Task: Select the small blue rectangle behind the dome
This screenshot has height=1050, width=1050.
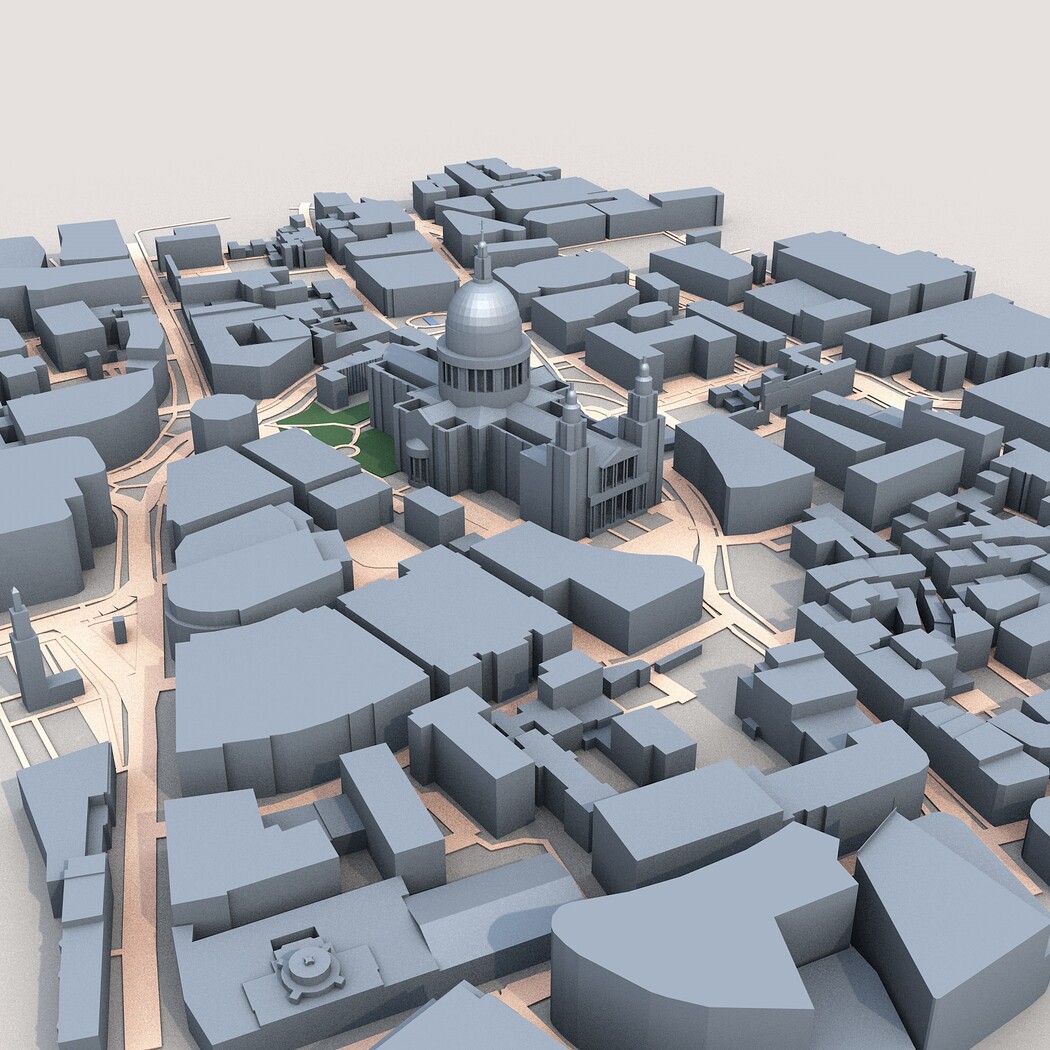Action: click(431, 322)
